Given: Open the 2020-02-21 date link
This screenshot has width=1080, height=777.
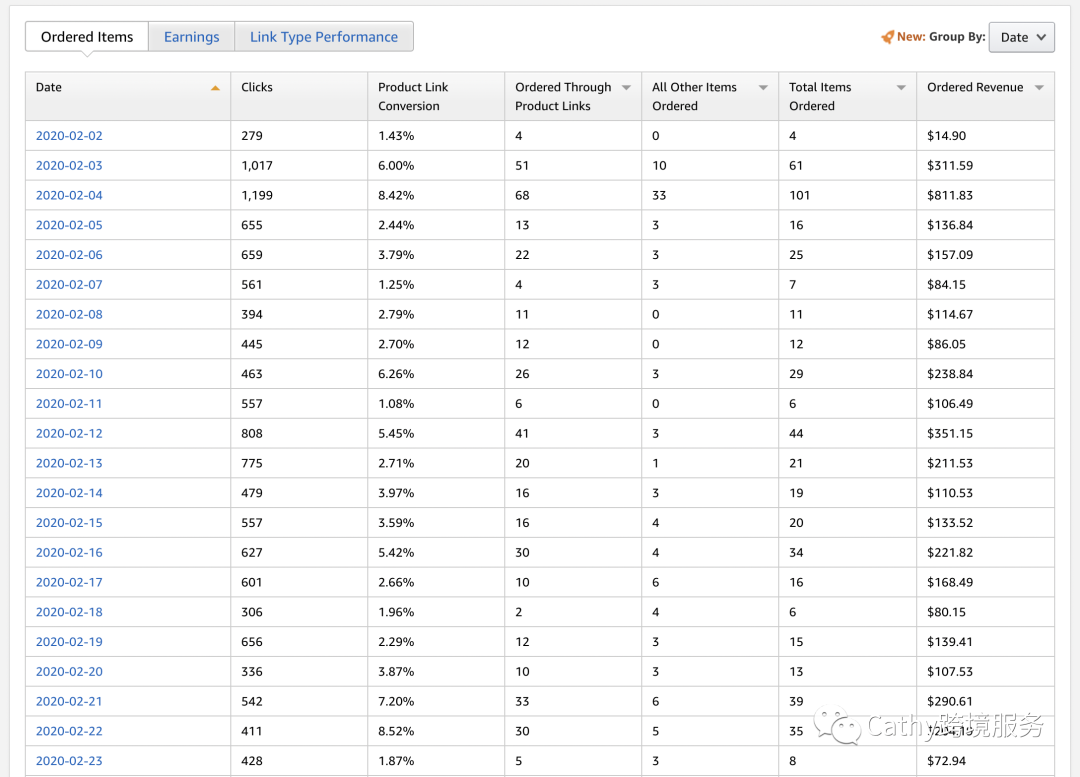Looking at the screenshot, I should pyautogui.click(x=69, y=701).
